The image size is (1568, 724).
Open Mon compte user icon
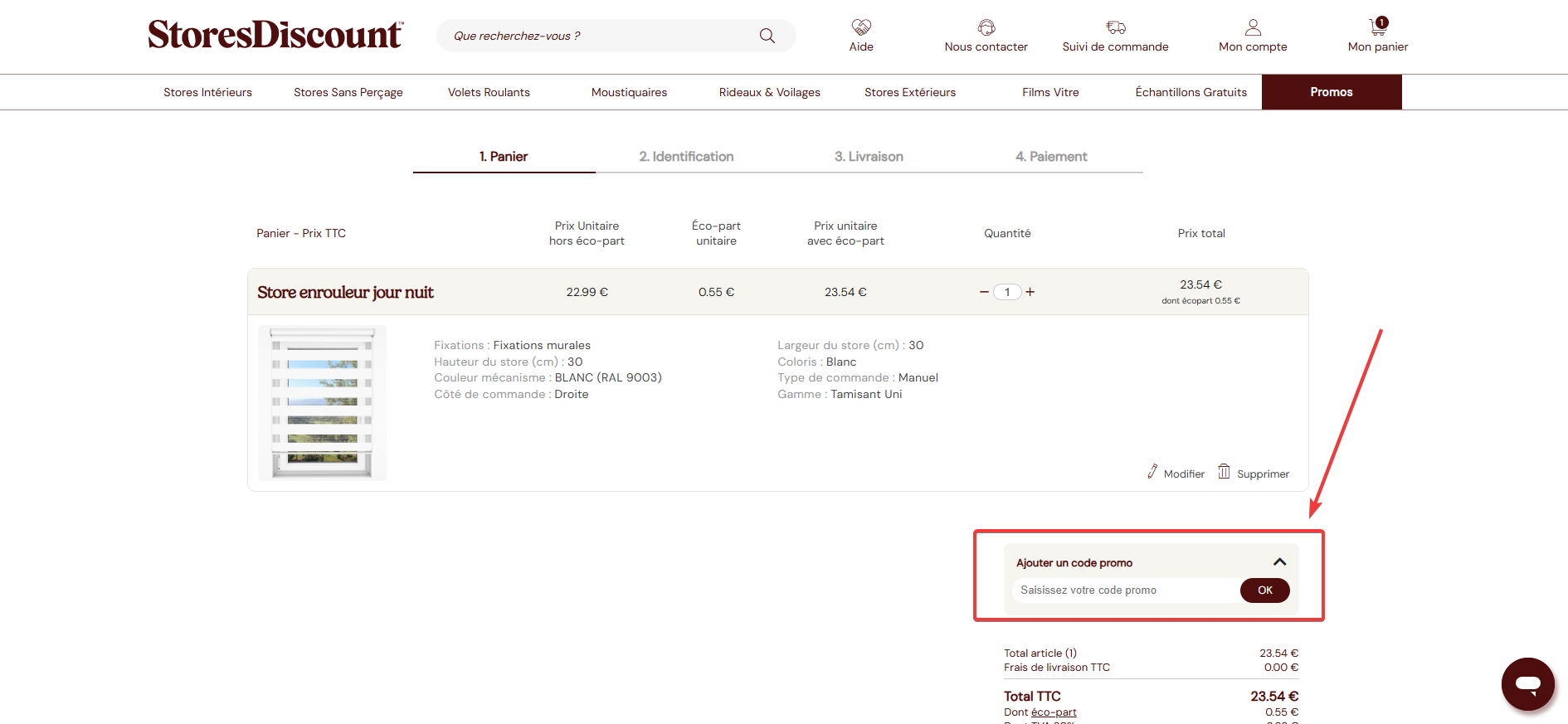[x=1253, y=27]
